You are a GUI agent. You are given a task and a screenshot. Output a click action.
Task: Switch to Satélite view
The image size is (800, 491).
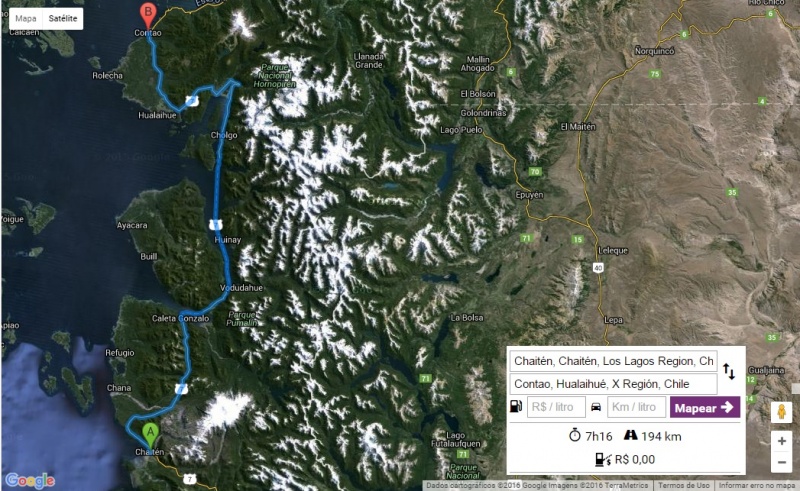click(63, 18)
